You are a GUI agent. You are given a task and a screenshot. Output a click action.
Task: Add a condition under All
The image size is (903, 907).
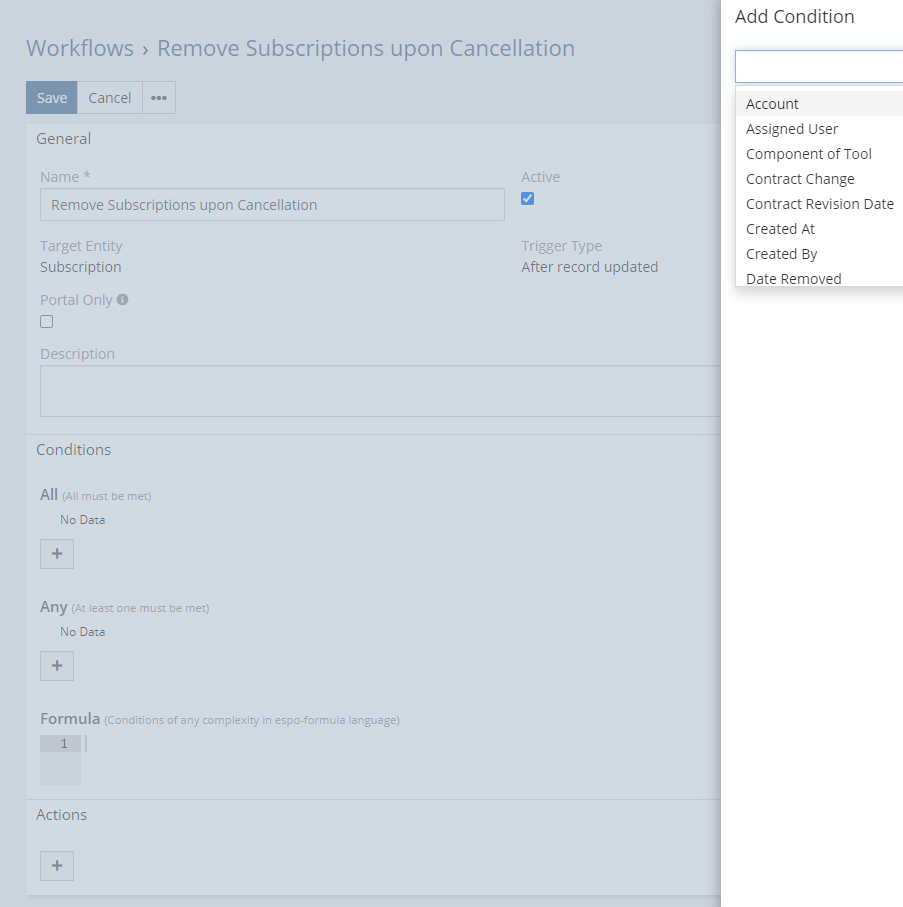pyautogui.click(x=57, y=553)
